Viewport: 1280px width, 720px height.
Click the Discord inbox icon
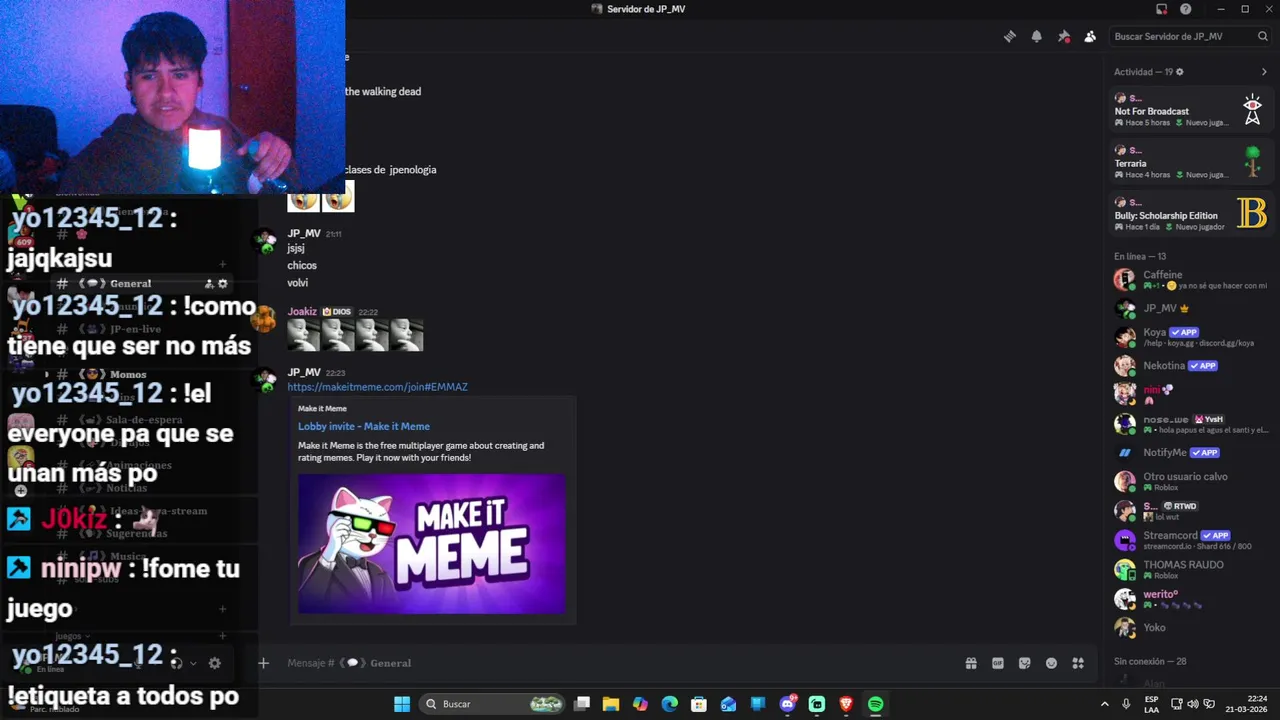pyautogui.click(x=1161, y=9)
